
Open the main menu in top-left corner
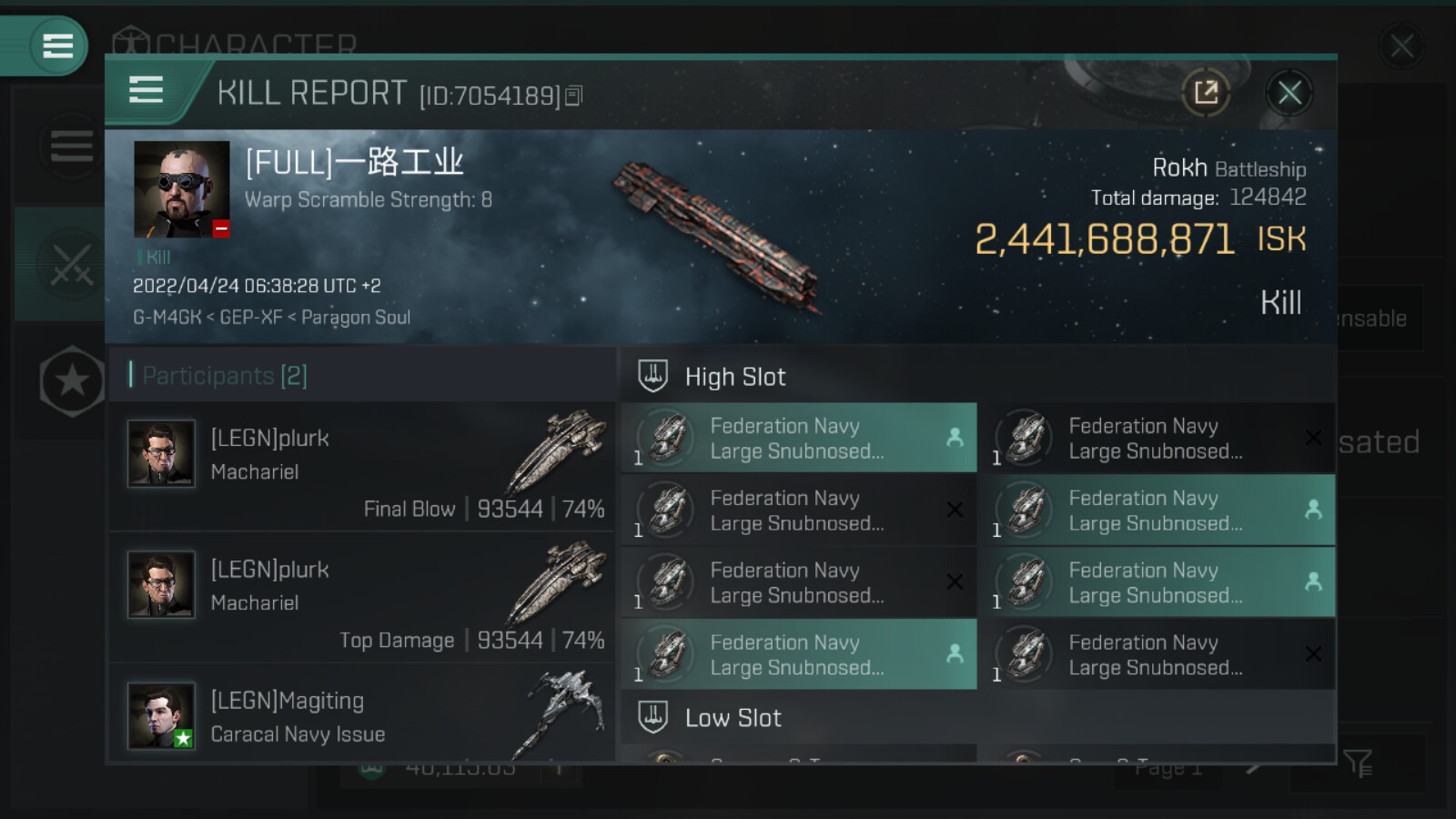56,45
